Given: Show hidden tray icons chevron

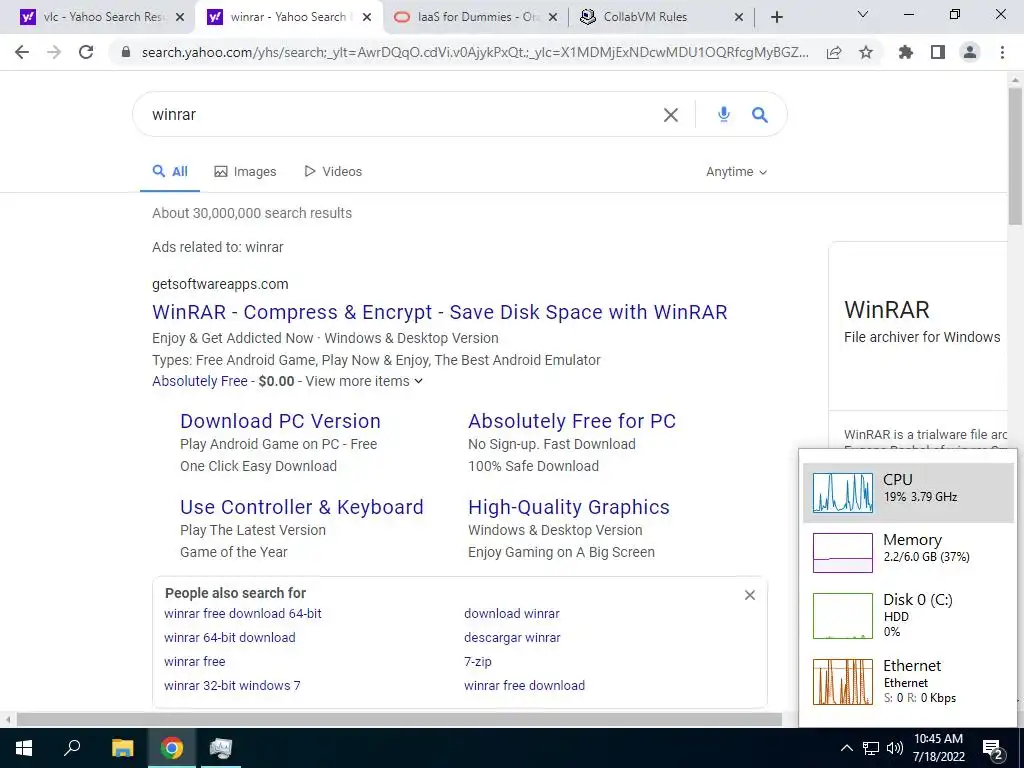Looking at the screenshot, I should click(846, 748).
